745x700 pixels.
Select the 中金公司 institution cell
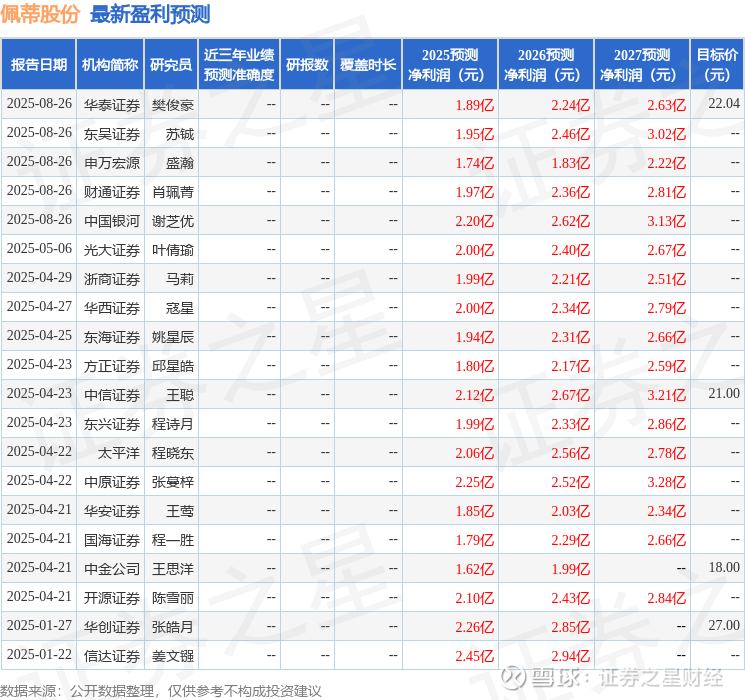pos(112,569)
